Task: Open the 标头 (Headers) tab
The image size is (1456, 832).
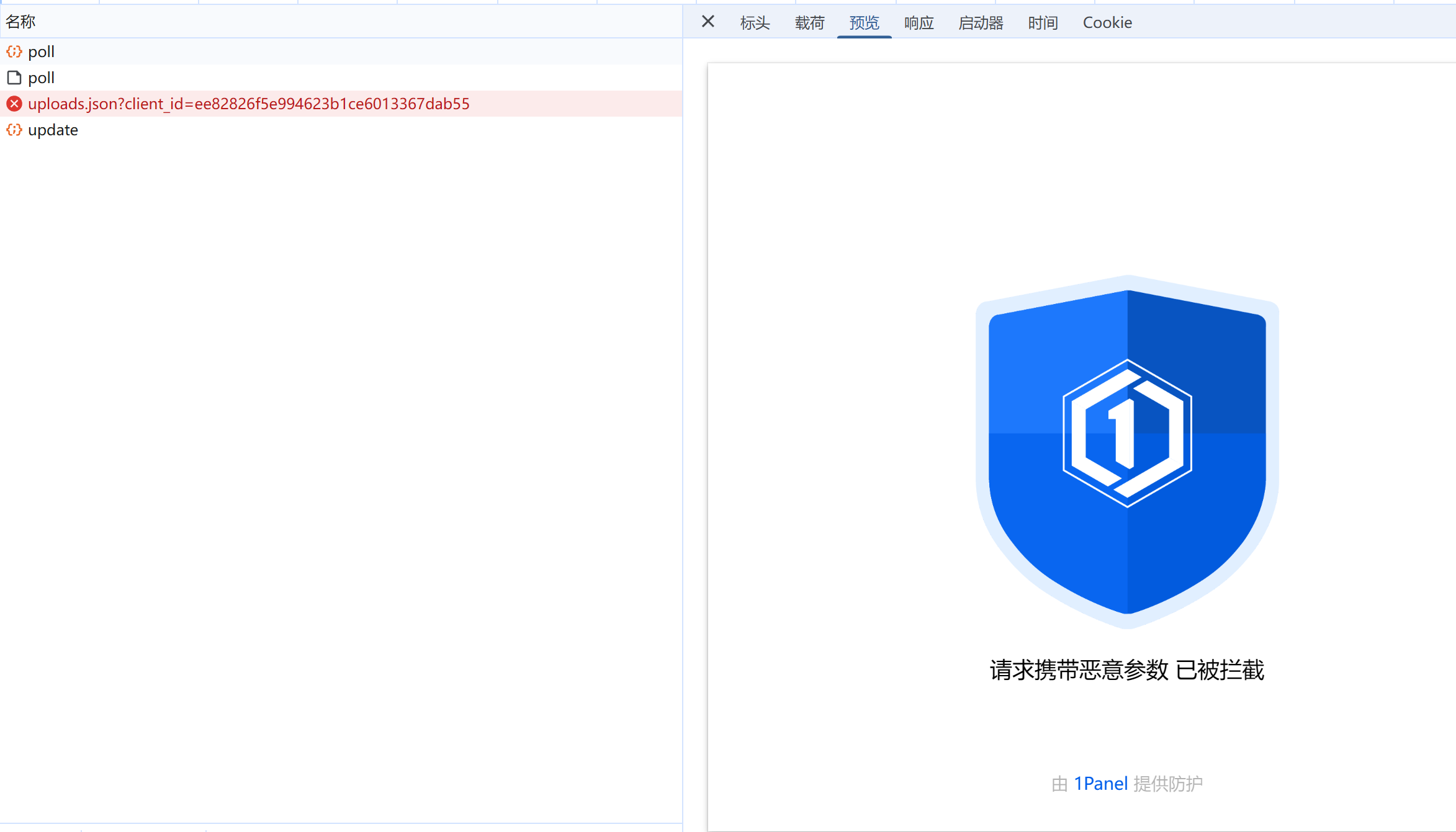Action: pos(755,23)
